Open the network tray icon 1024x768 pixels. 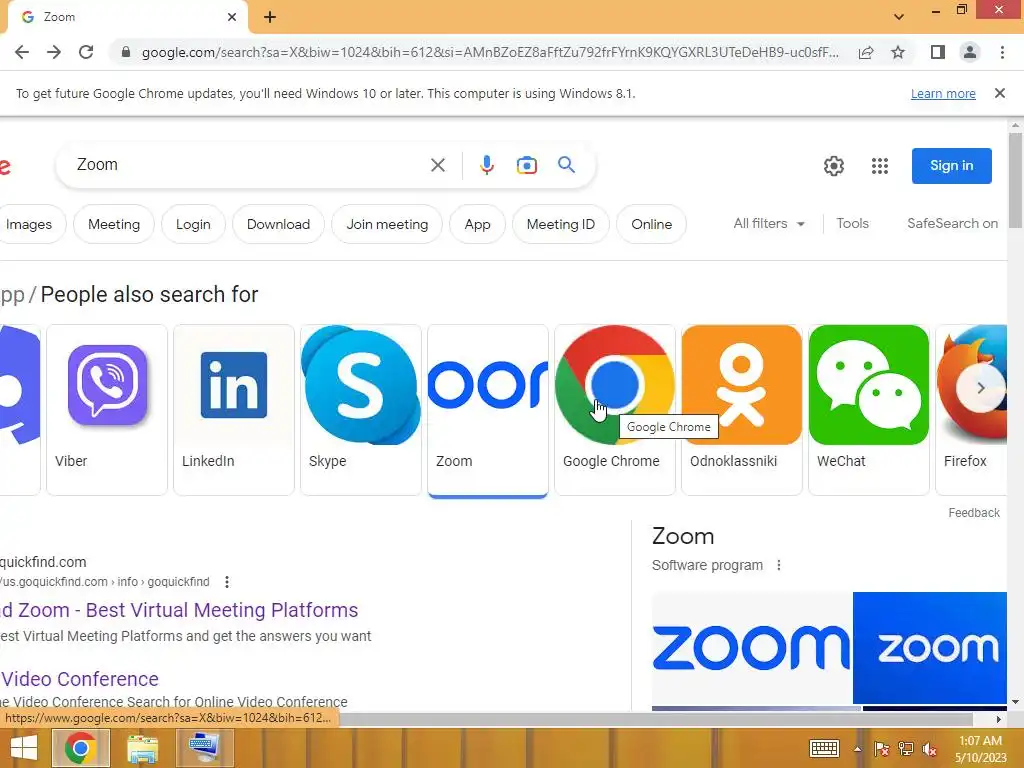[905, 749]
